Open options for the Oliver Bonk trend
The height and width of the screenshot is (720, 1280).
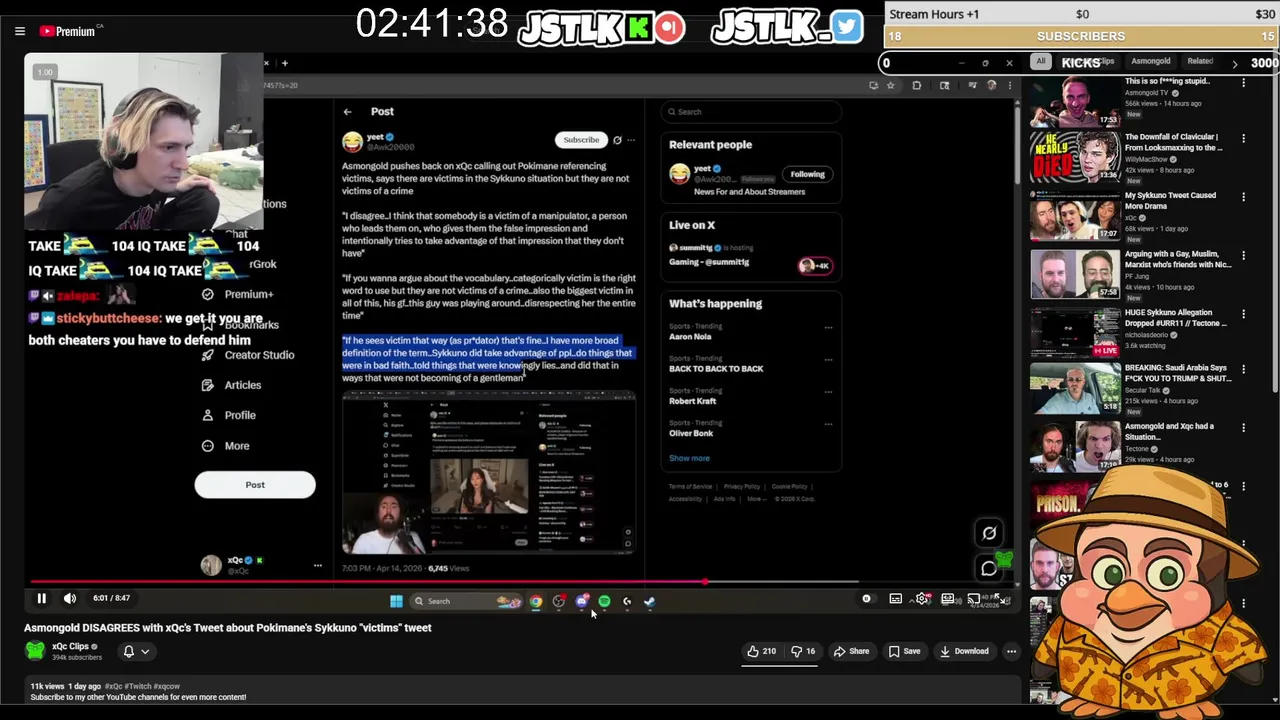point(828,424)
